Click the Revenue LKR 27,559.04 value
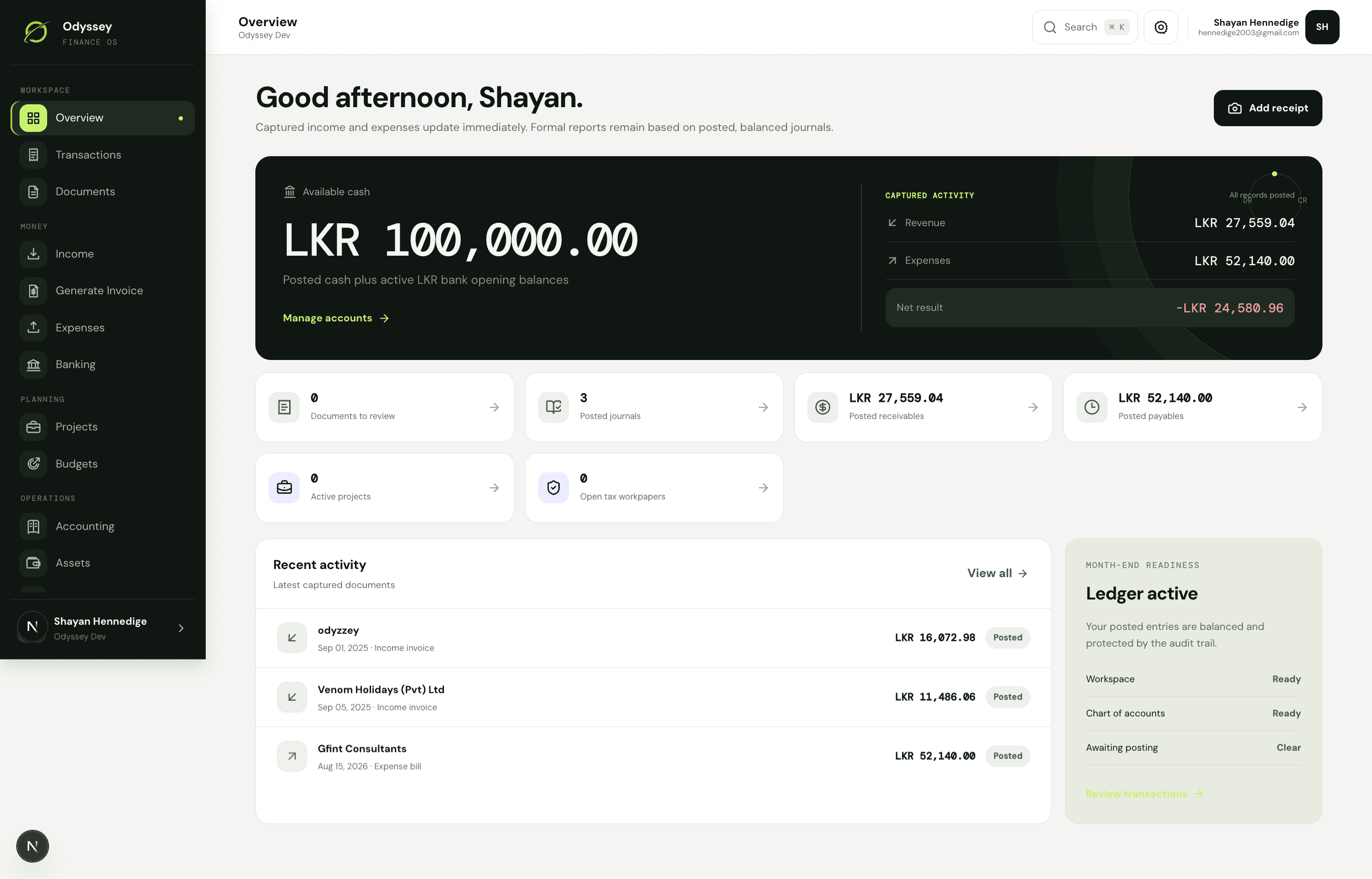The width and height of the screenshot is (1372, 879). (1244, 223)
